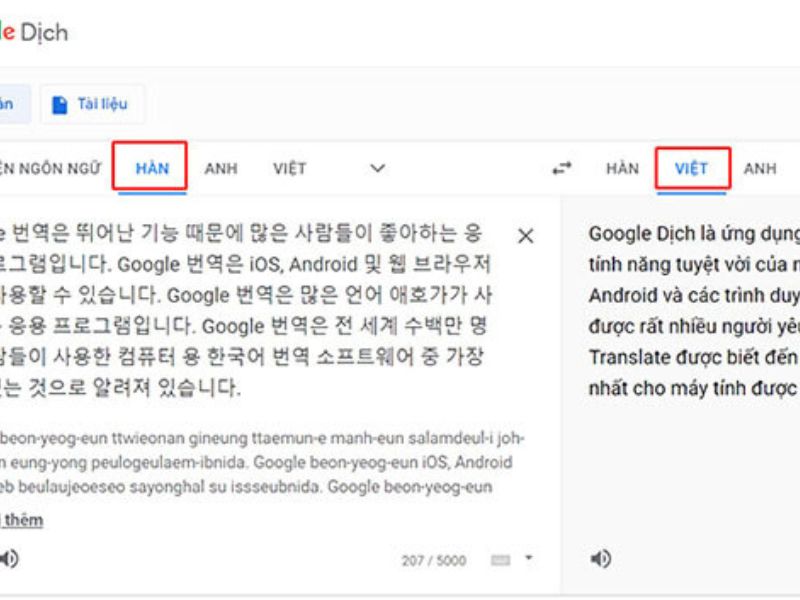800x600 pixels.
Task: Select HÀN as source language
Action: (152, 168)
